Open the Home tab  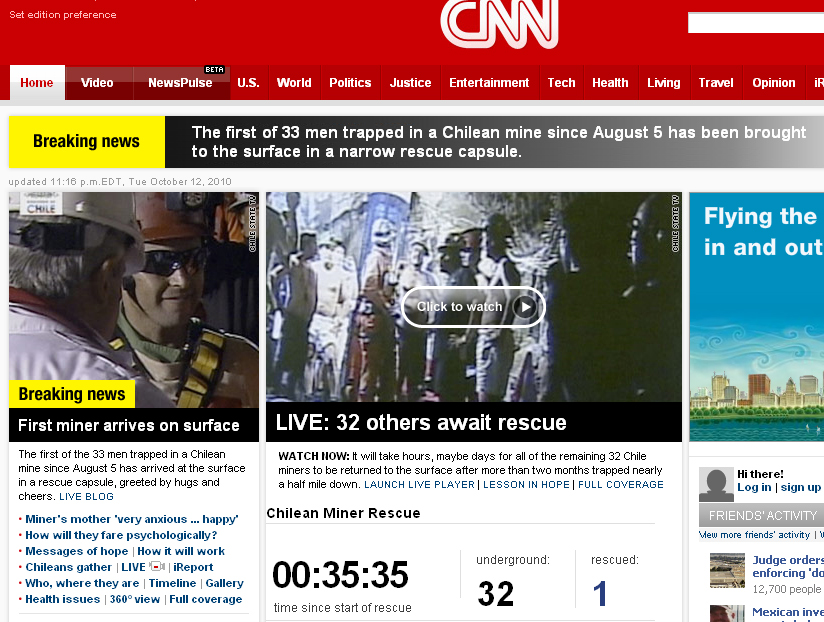[x=37, y=82]
